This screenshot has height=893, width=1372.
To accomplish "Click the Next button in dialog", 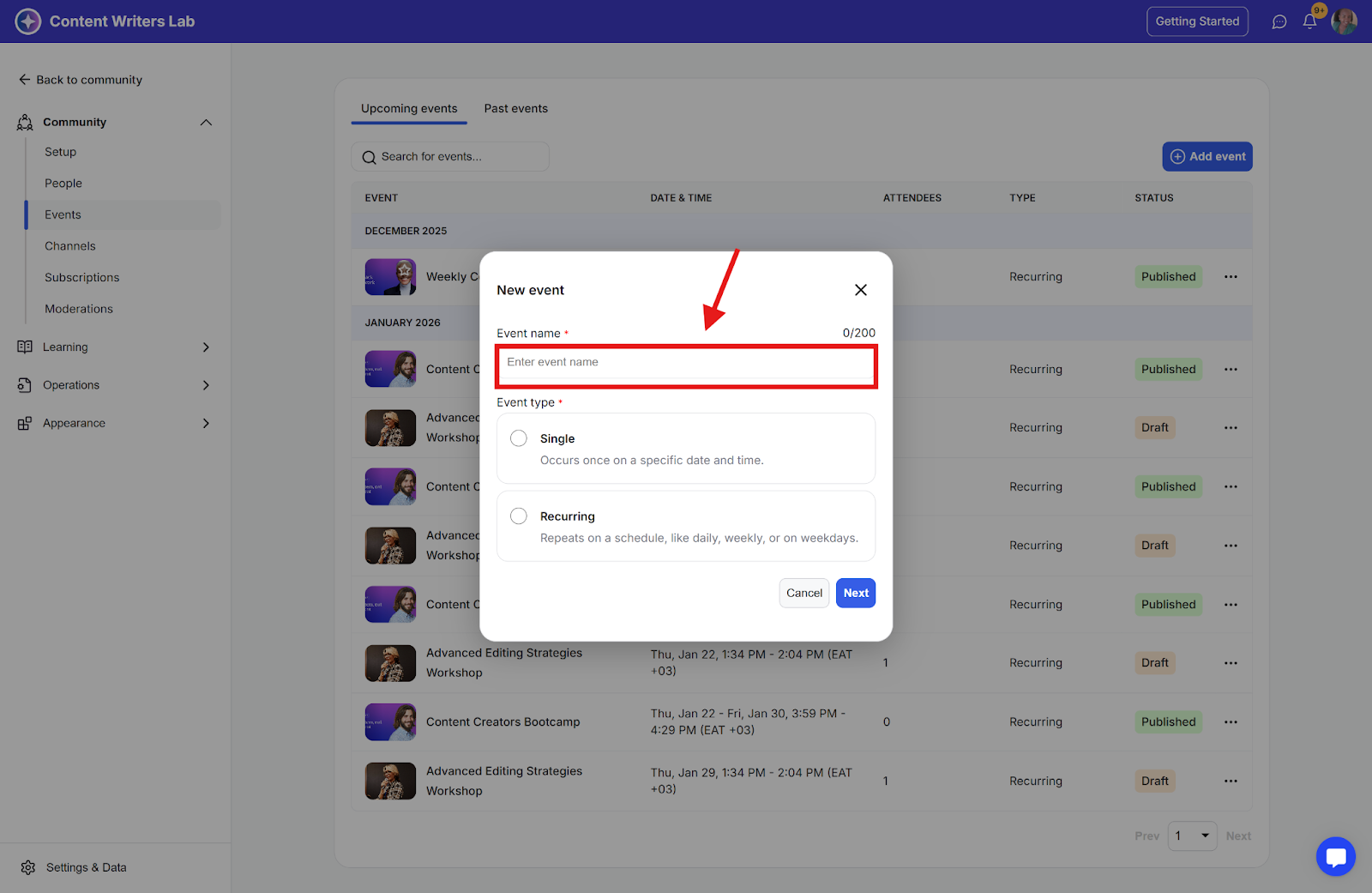I will 855,593.
